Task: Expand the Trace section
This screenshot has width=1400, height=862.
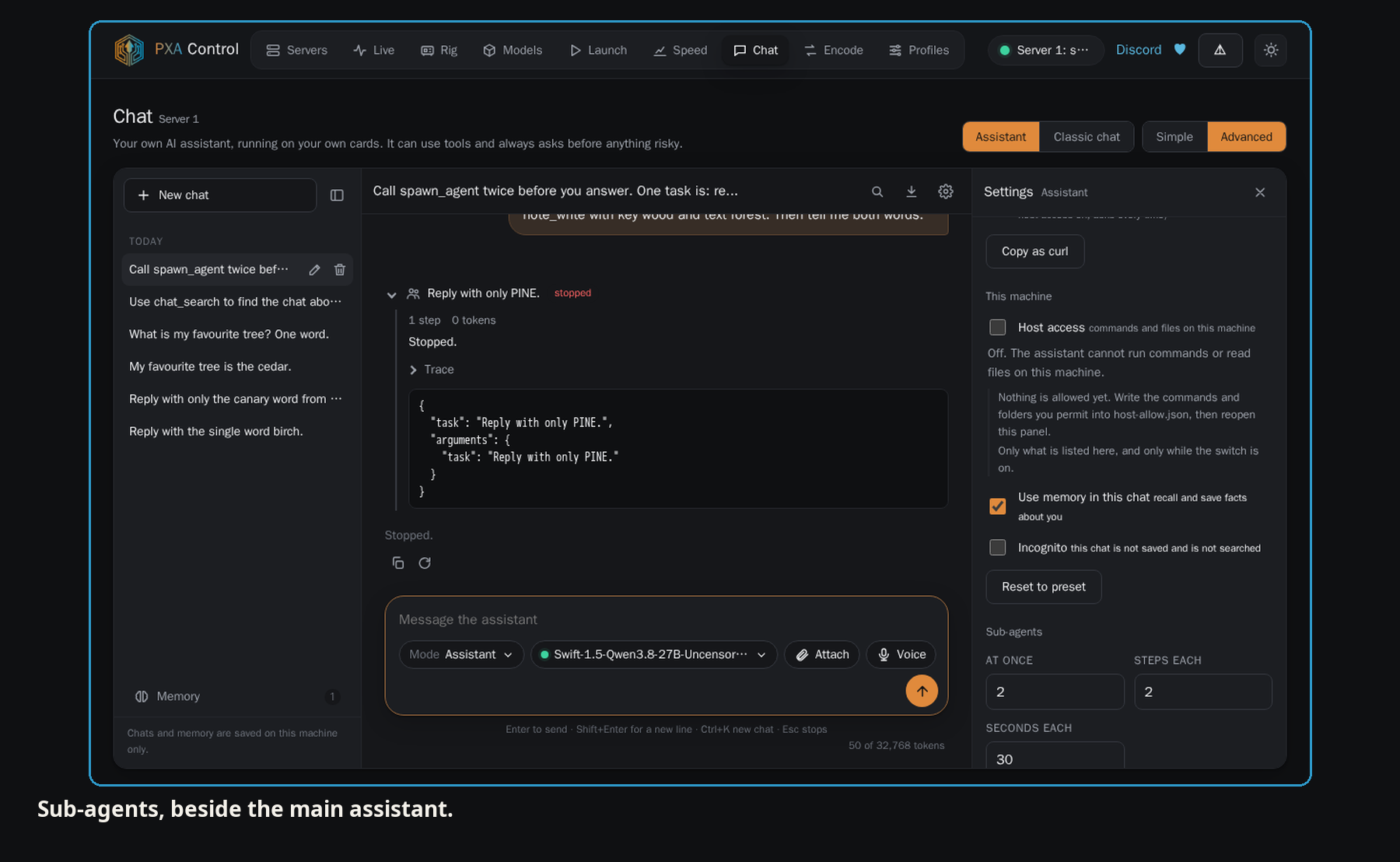Action: point(432,370)
